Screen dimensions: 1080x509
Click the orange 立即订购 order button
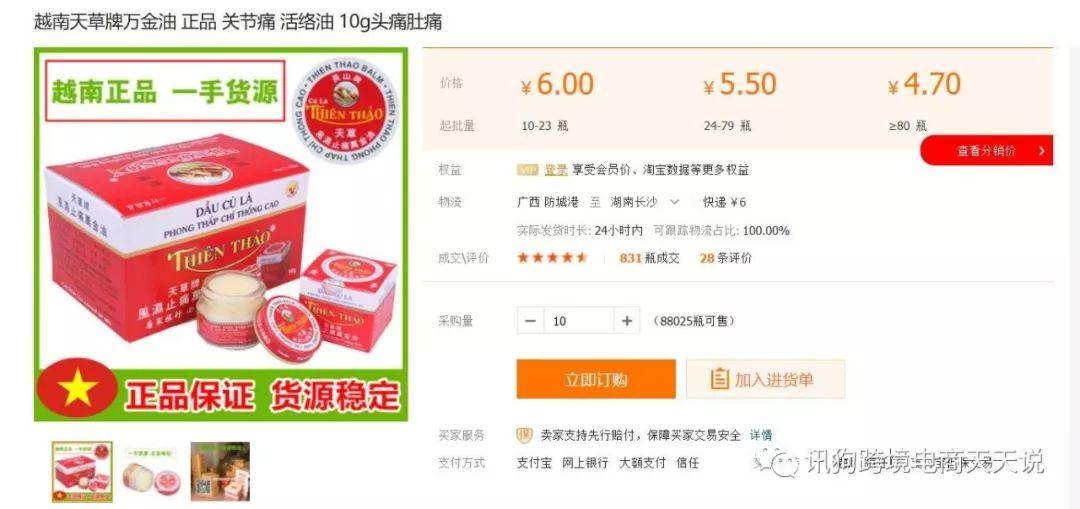(596, 380)
